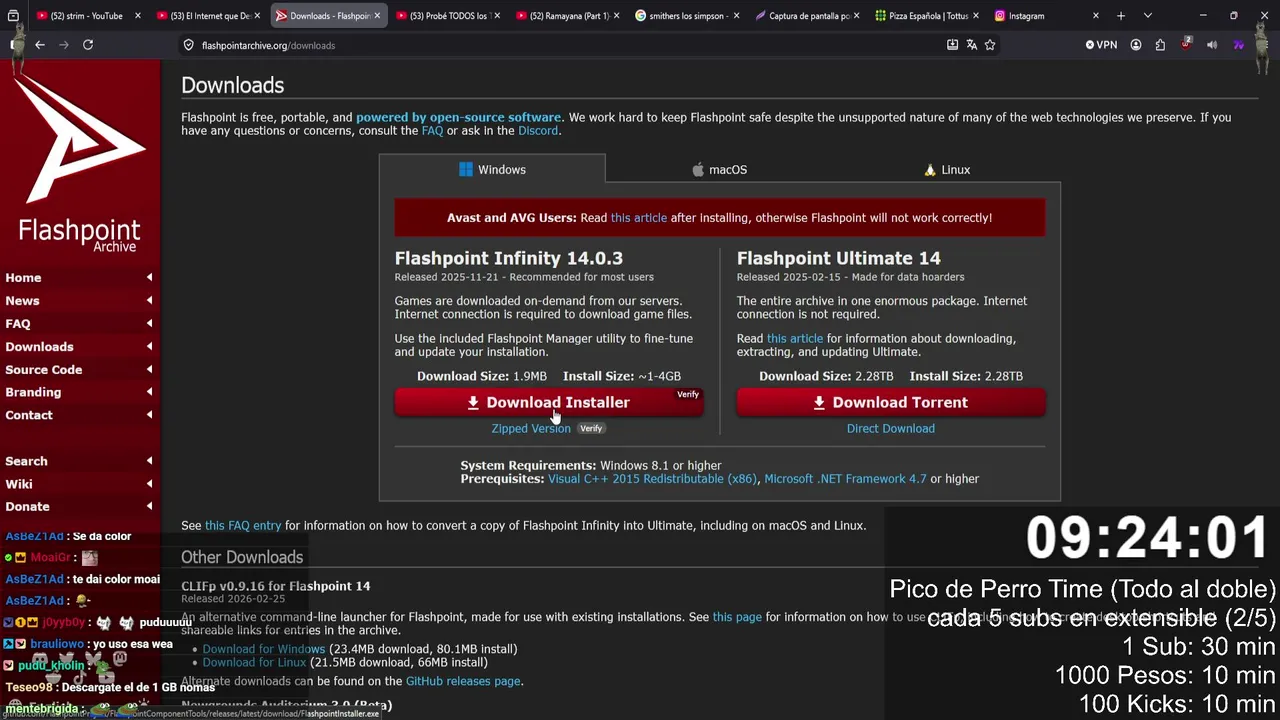Click the Download for Linux link
The image size is (1280, 720).
coord(254,663)
